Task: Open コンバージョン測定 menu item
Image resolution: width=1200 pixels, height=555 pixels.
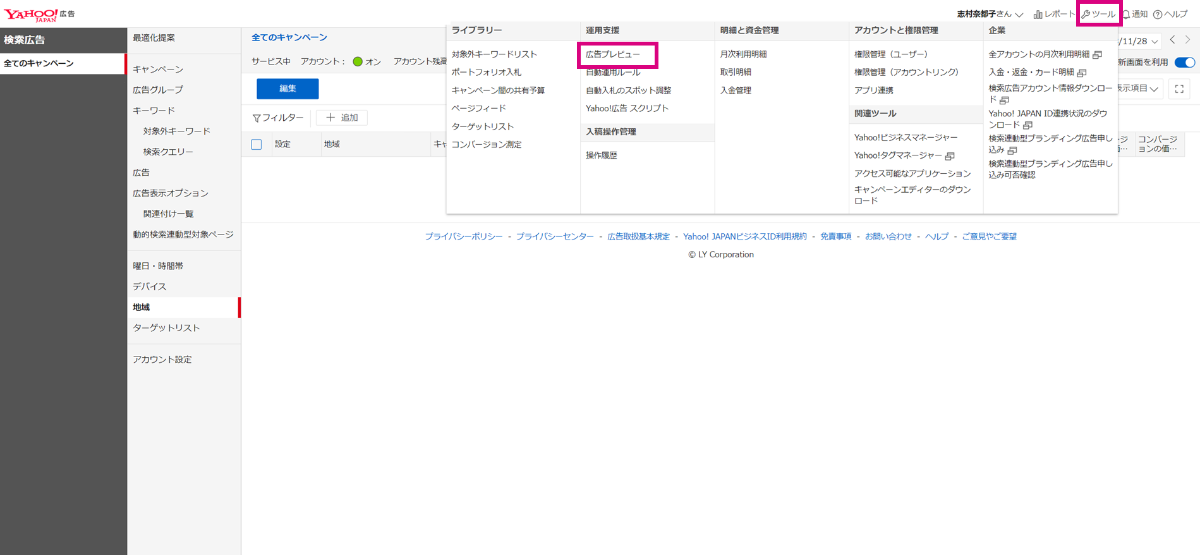Action: tap(486, 145)
